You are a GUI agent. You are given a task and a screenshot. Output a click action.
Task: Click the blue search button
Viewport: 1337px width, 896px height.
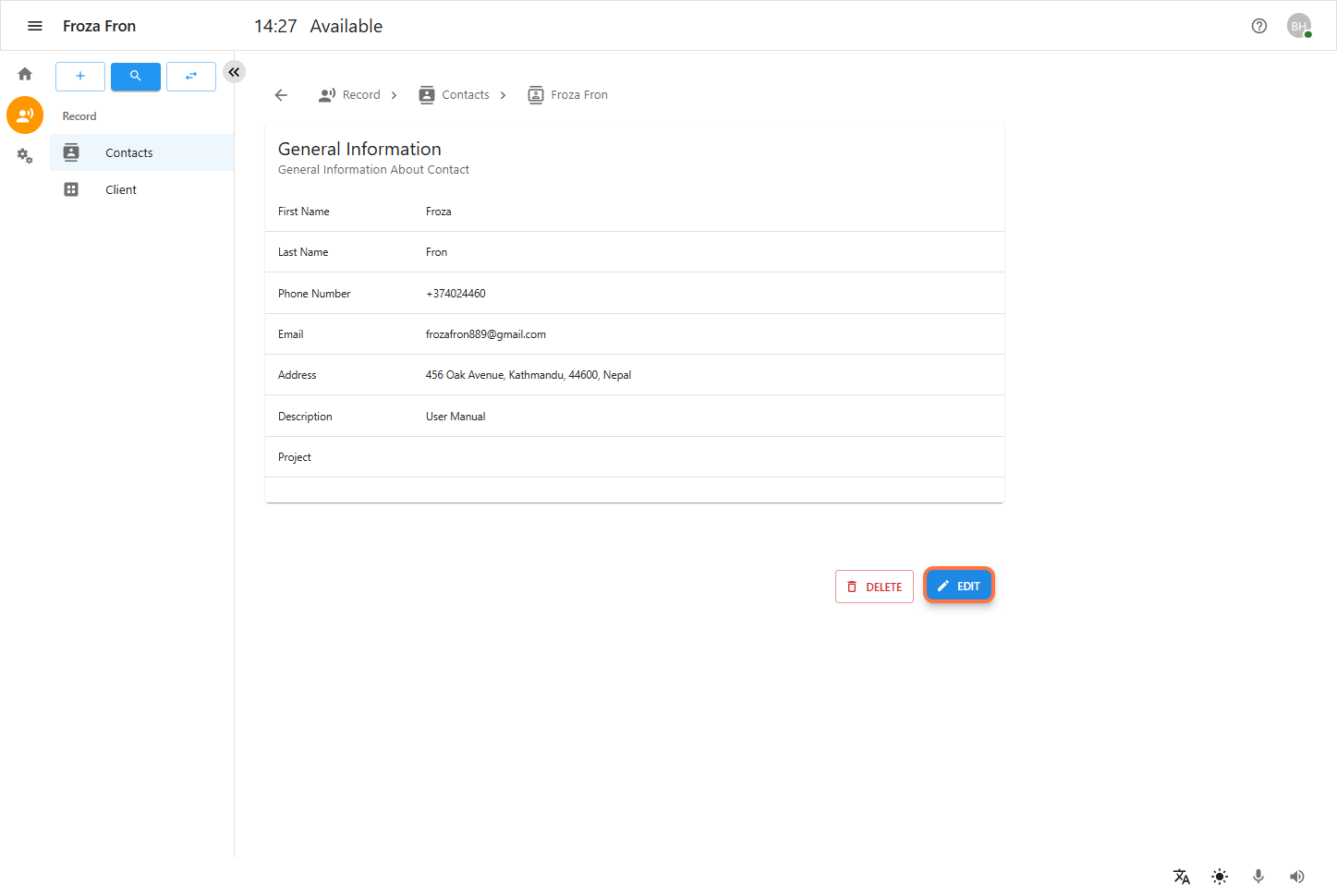click(136, 77)
